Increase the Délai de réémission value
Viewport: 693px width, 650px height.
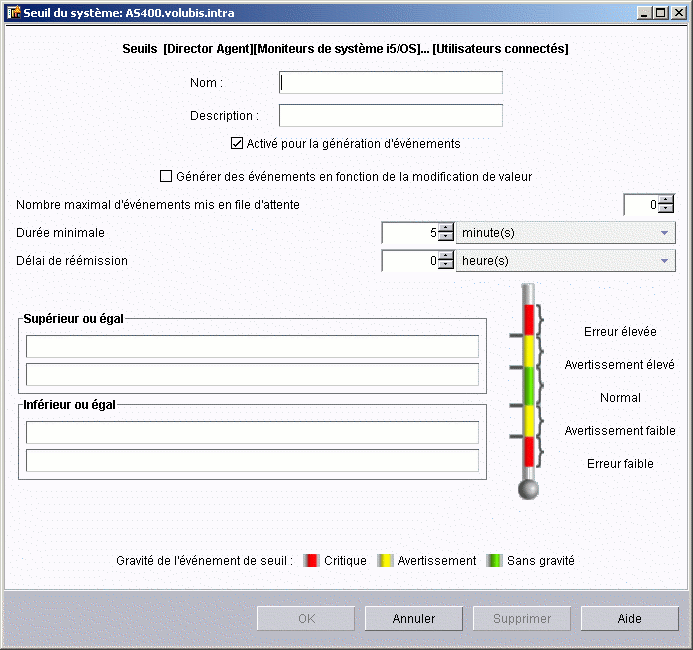click(x=446, y=256)
